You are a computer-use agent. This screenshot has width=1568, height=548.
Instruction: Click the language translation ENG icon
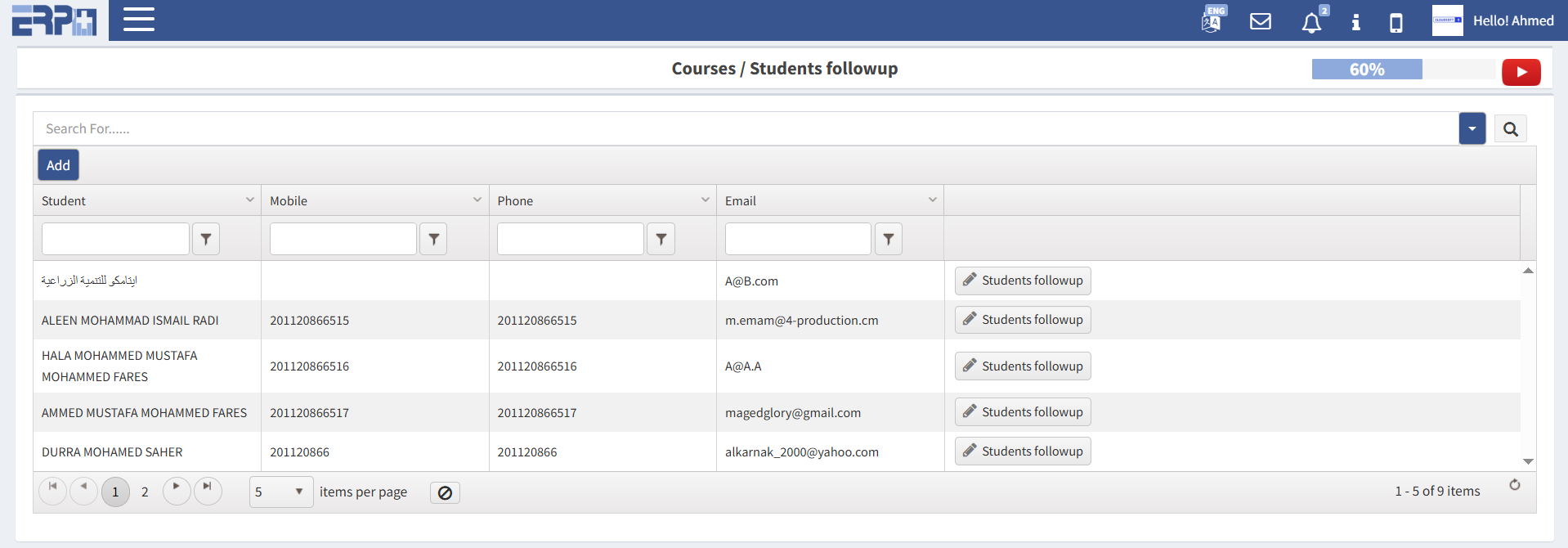pos(1212,20)
